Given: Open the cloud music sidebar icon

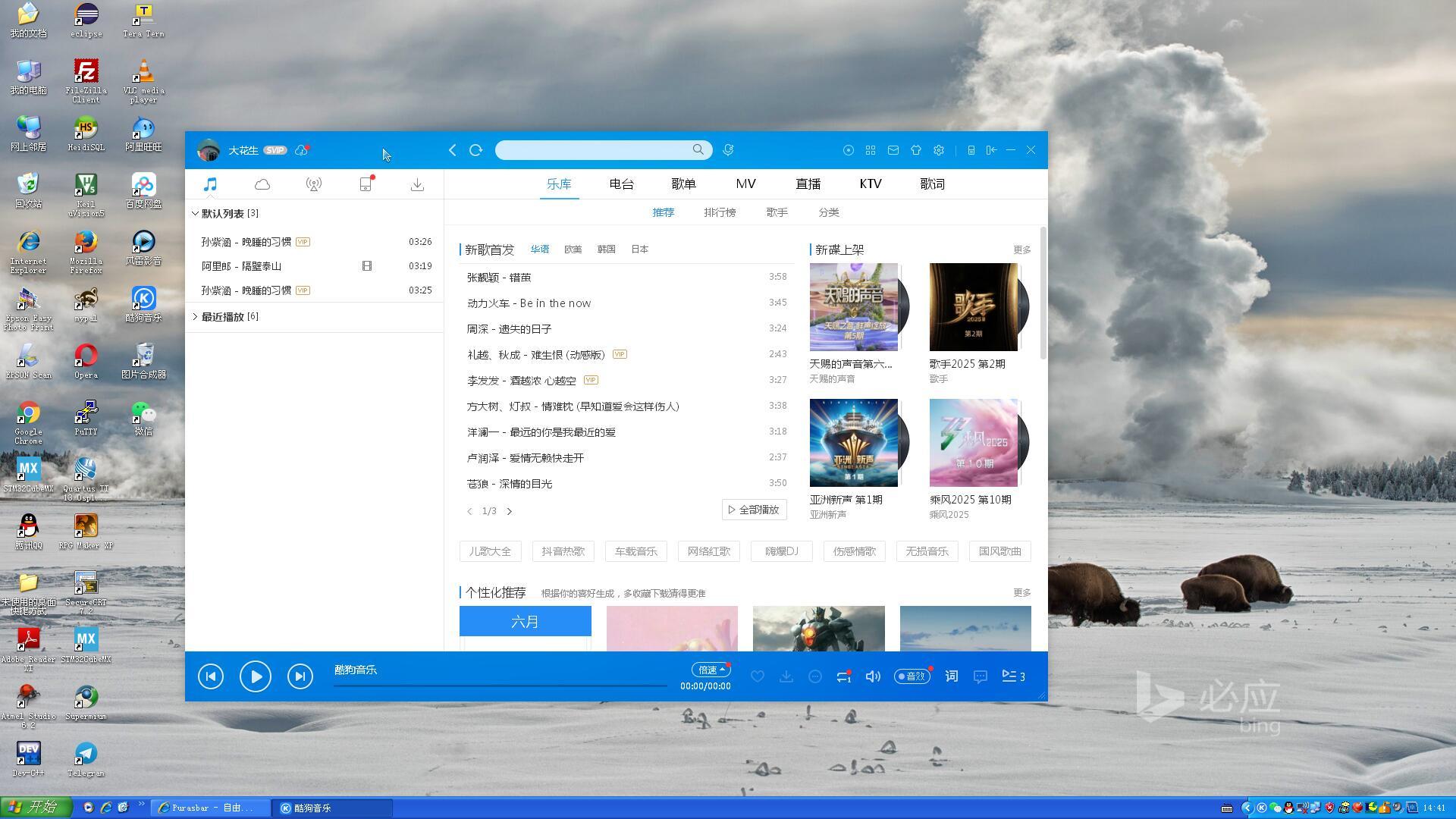Looking at the screenshot, I should pyautogui.click(x=262, y=184).
